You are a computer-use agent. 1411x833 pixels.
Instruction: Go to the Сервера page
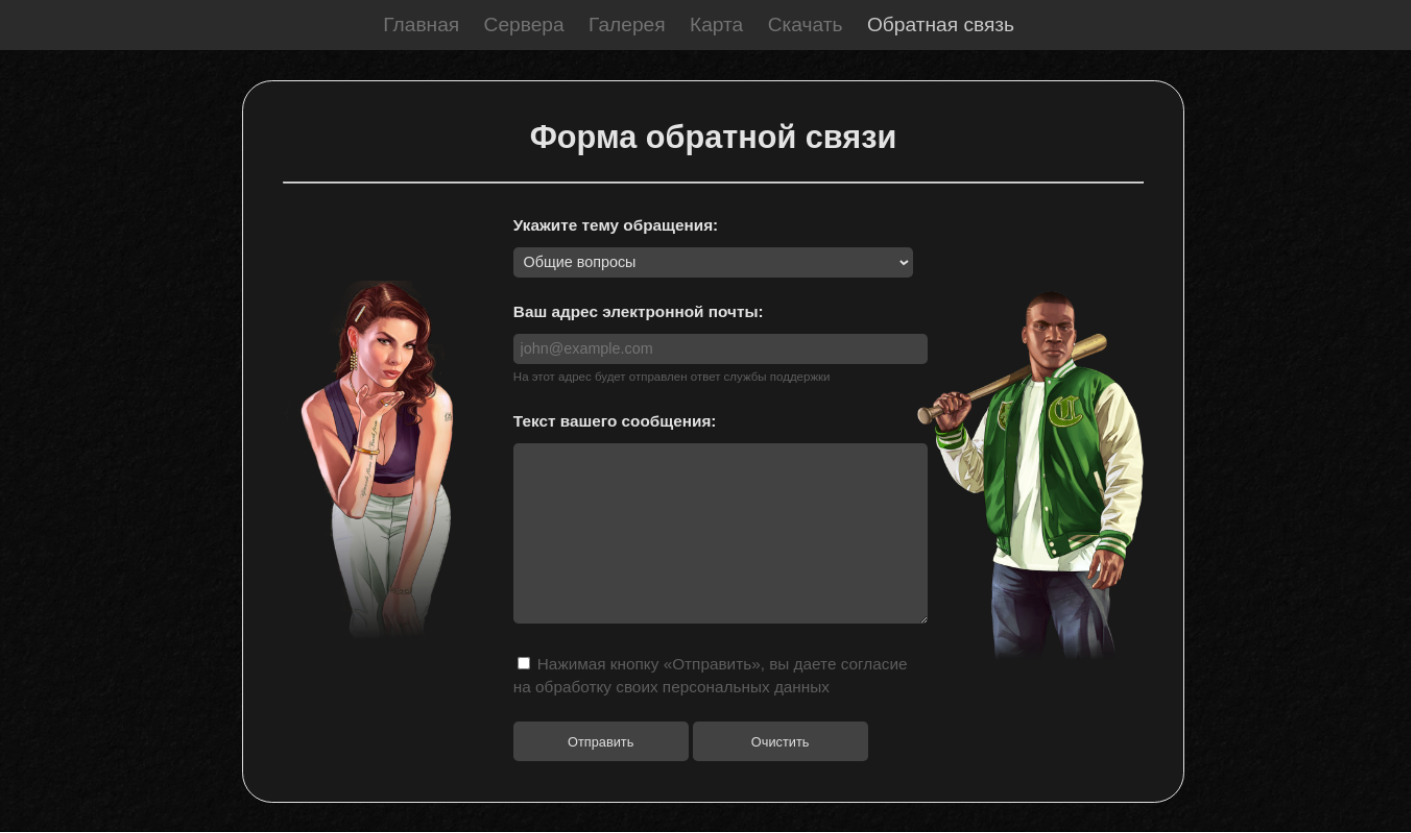(524, 25)
